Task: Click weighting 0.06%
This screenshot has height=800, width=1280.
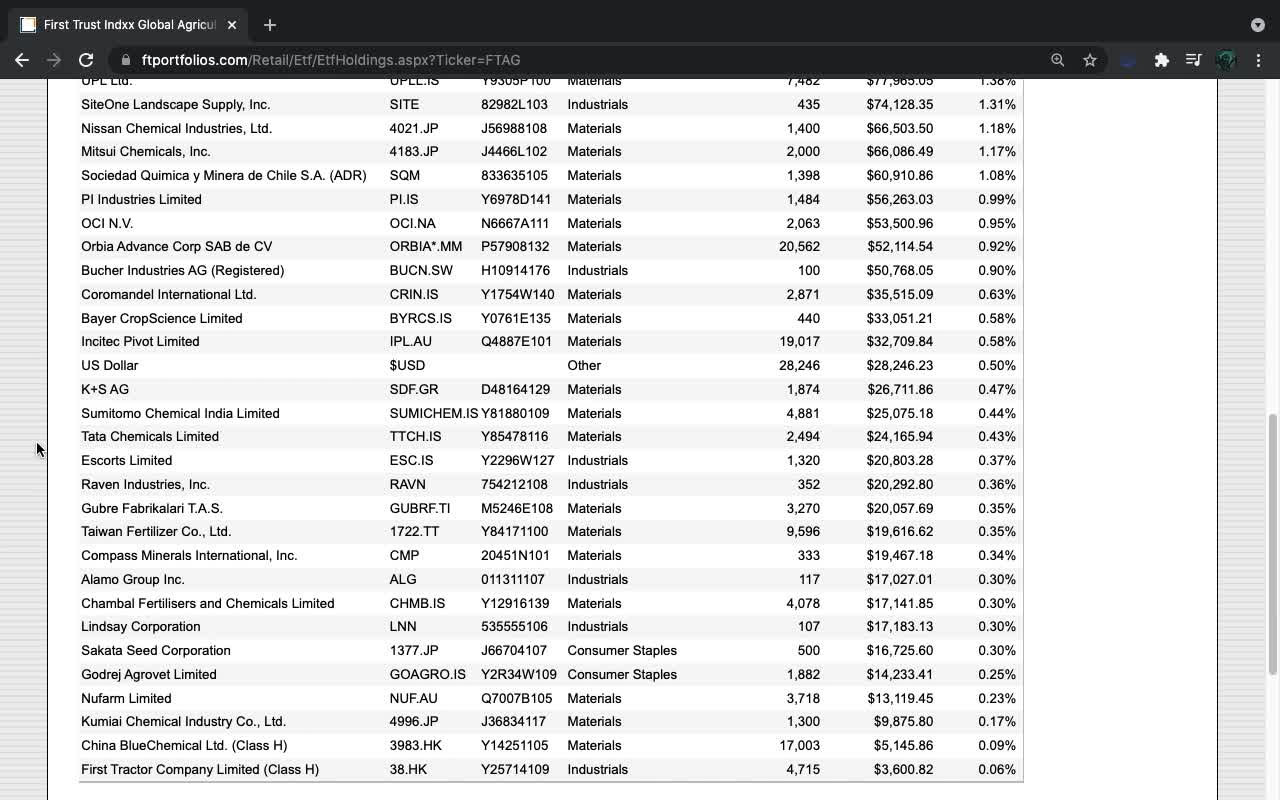Action: 997,769
